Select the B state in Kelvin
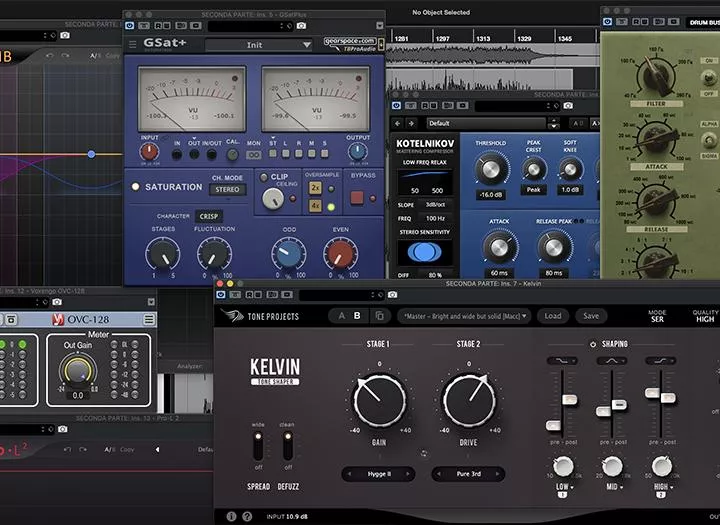This screenshot has width=720, height=525. tap(357, 316)
